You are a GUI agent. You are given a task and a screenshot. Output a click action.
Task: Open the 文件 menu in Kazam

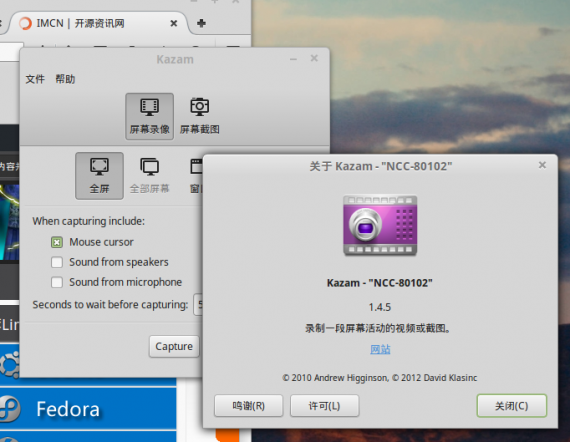click(35, 79)
